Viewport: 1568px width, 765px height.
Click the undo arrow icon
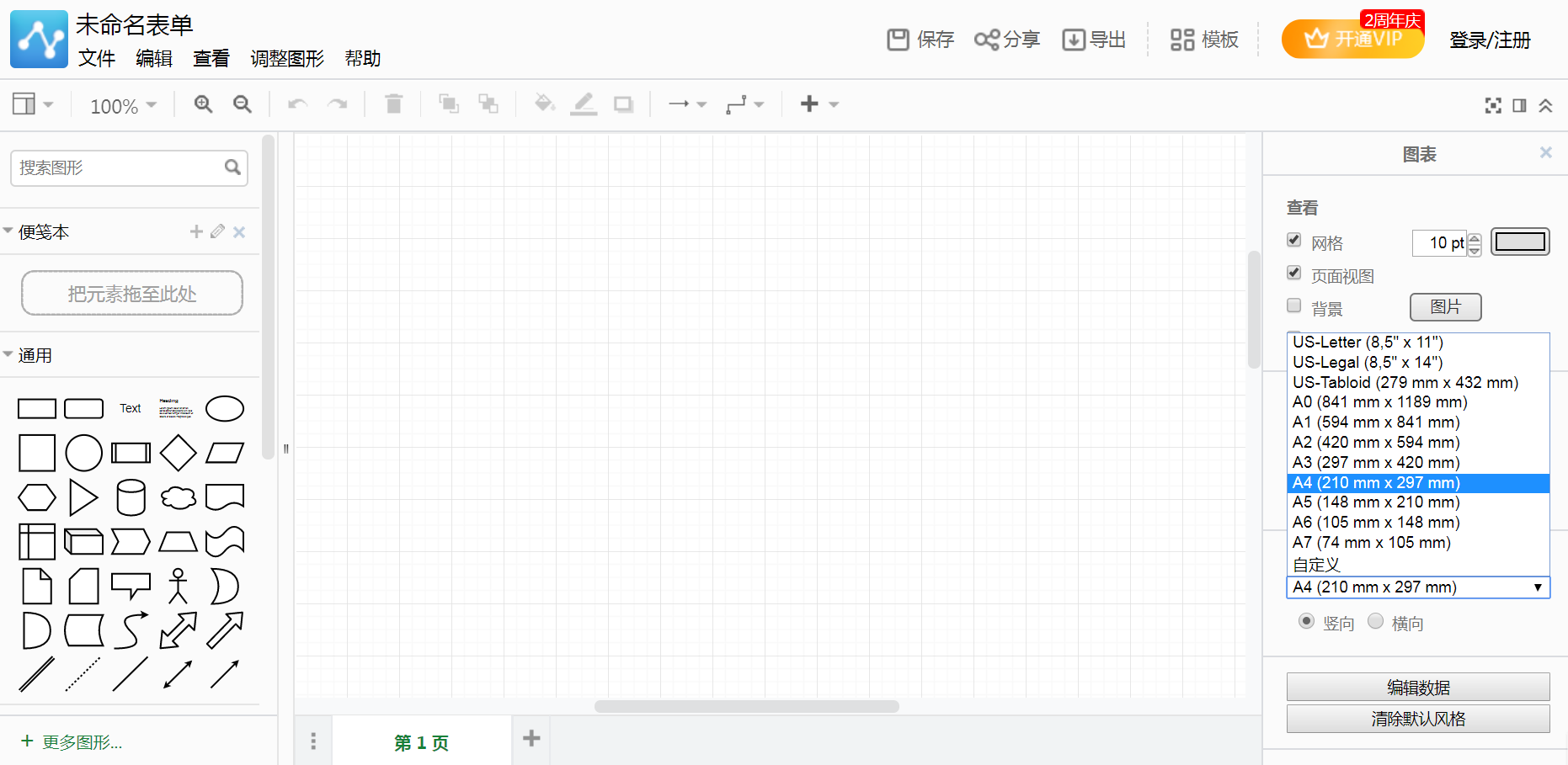point(297,104)
